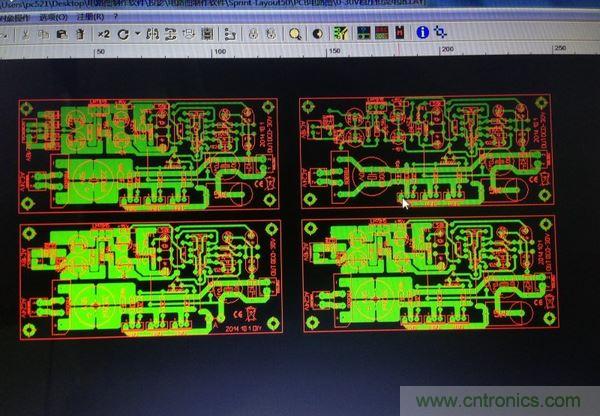This screenshot has height=416, width=600.
Task: Select the magnifier zoom tool
Action: coord(296,33)
